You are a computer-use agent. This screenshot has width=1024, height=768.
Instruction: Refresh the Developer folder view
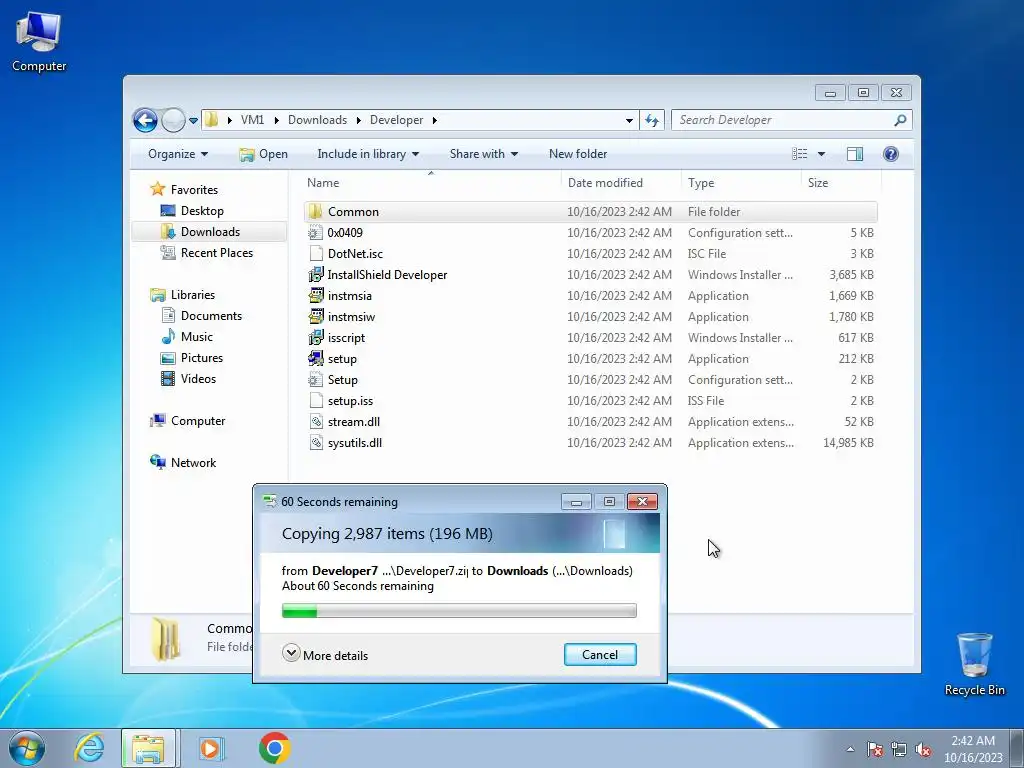click(x=652, y=120)
